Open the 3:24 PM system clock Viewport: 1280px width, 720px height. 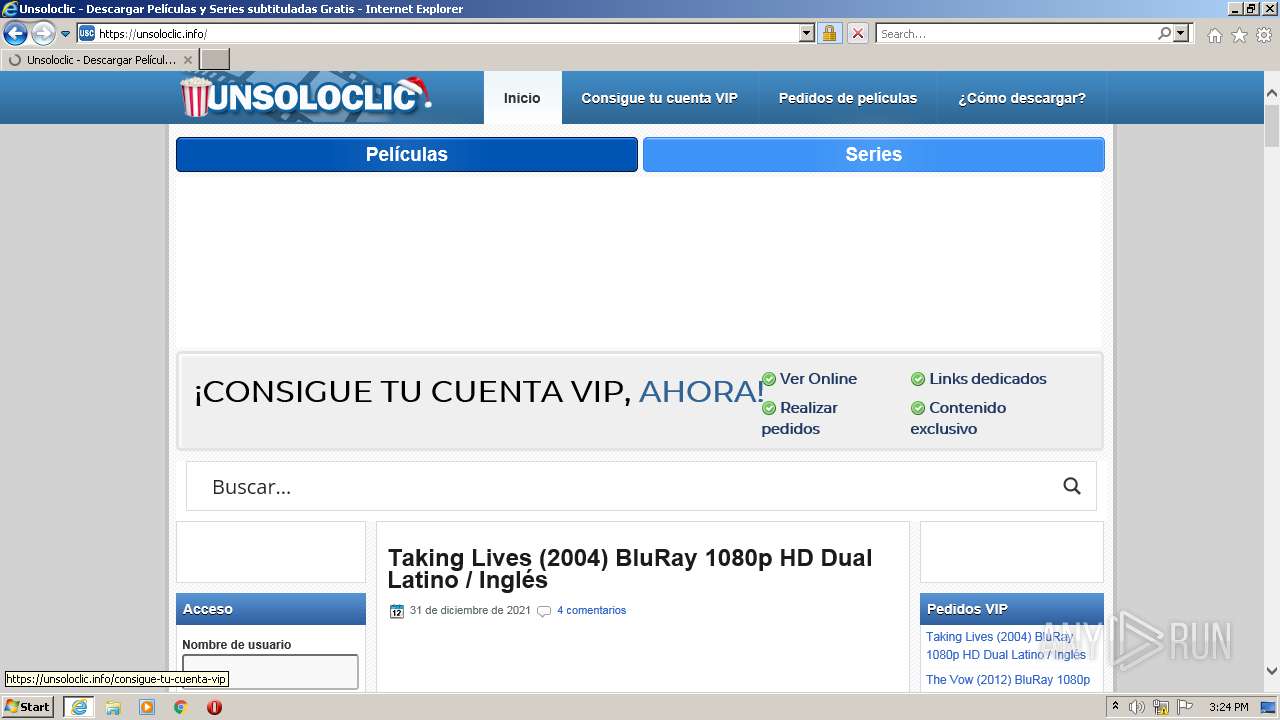(x=1228, y=707)
